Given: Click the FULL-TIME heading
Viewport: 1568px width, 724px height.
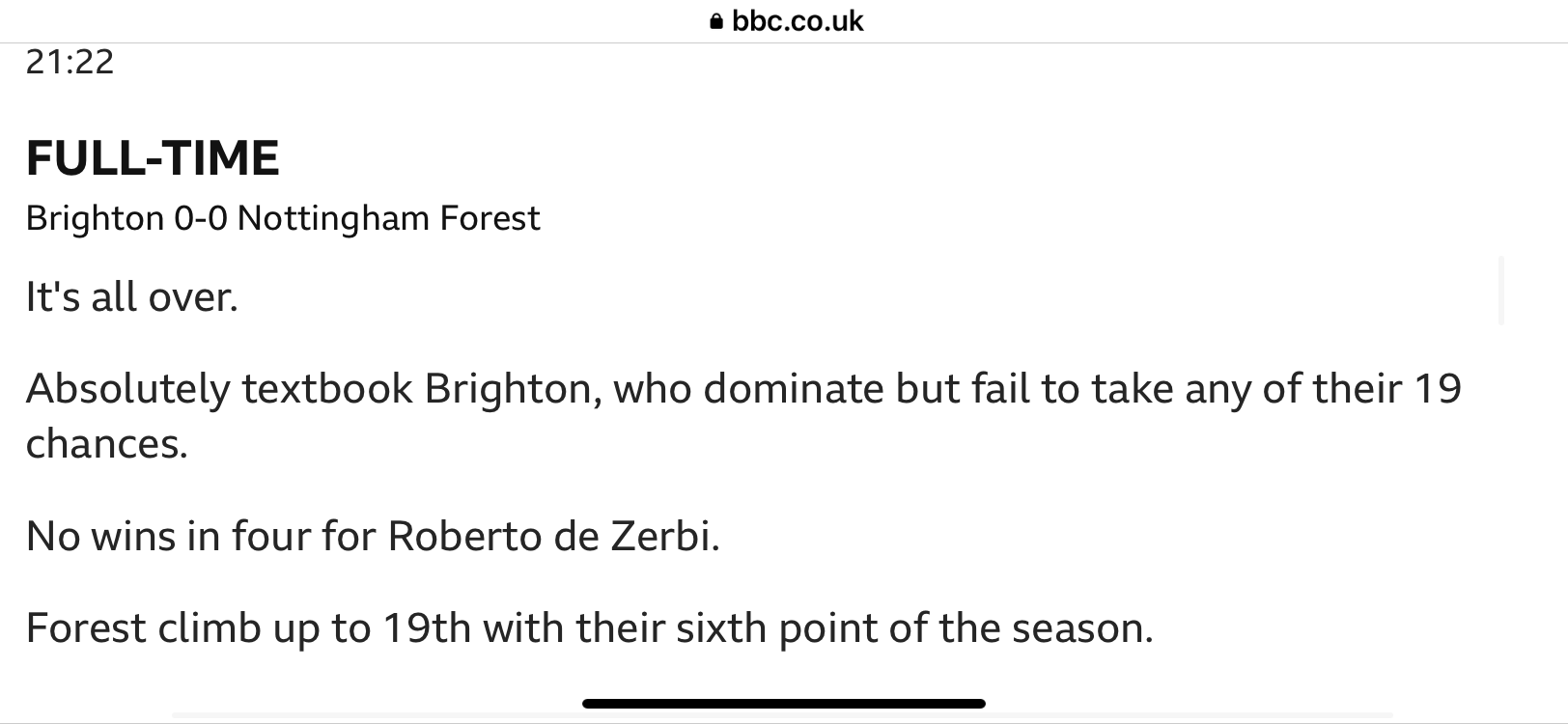Looking at the screenshot, I should [x=153, y=158].
